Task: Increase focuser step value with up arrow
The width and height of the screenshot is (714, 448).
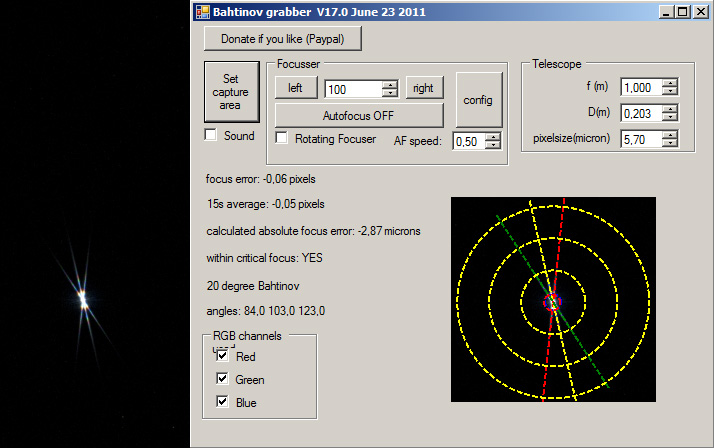Action: tap(389, 84)
